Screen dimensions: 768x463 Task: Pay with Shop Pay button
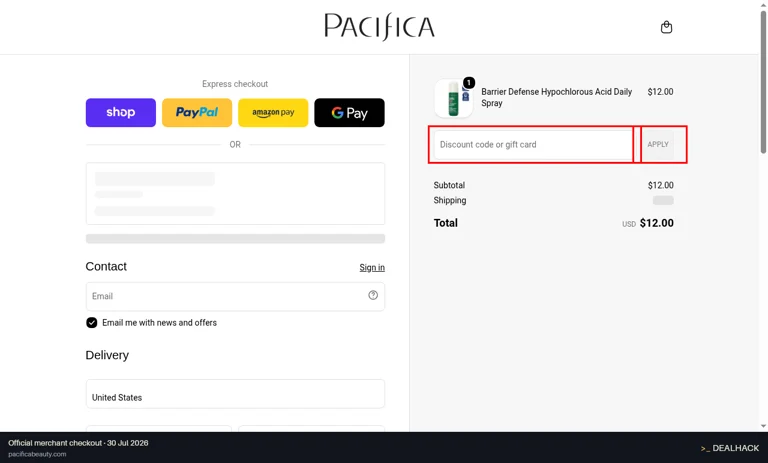pos(120,112)
